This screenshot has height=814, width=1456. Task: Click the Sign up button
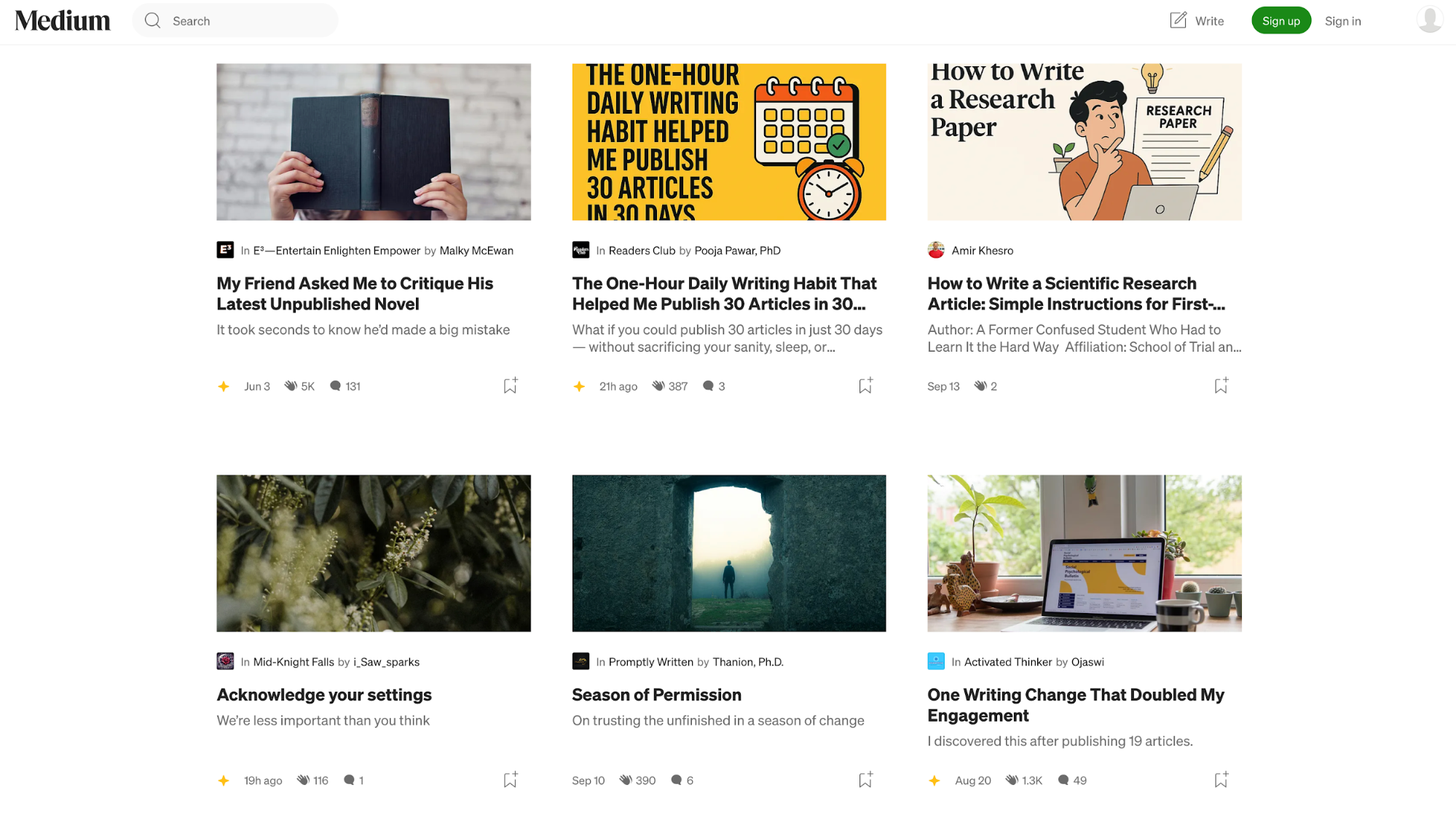1280,20
